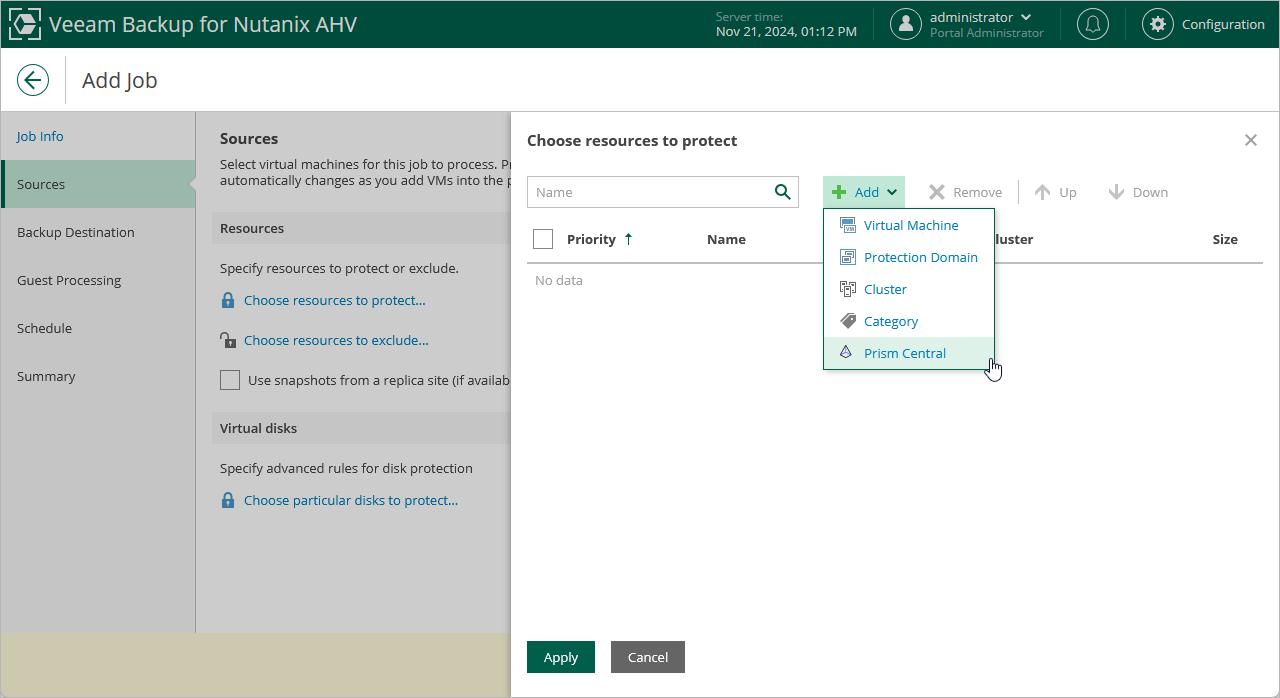Open the Choose resources to protect link

(335, 300)
